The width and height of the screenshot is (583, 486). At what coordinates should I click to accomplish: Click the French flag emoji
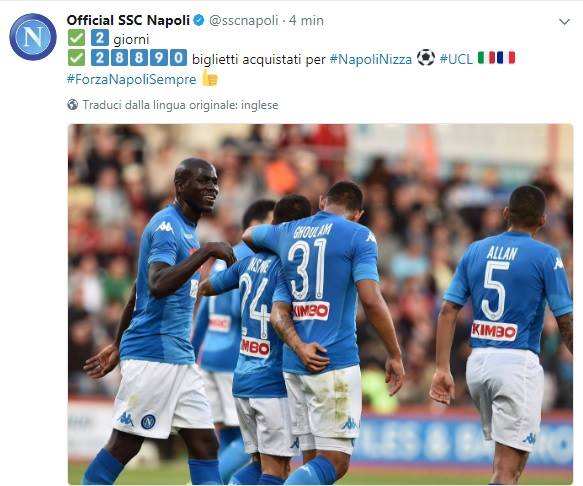point(506,58)
